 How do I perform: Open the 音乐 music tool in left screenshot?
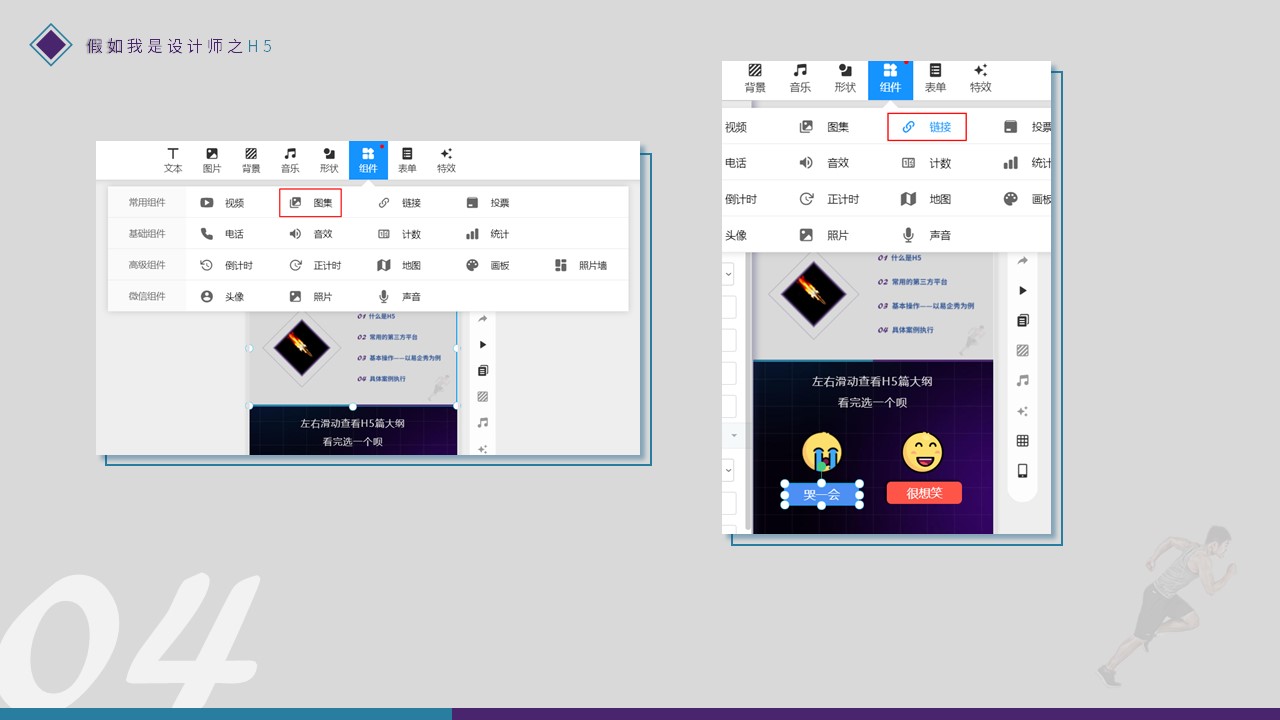point(290,160)
